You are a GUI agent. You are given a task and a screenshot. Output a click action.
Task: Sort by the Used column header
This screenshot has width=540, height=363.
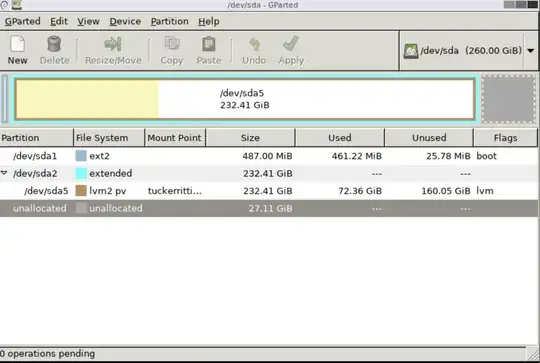click(340, 138)
